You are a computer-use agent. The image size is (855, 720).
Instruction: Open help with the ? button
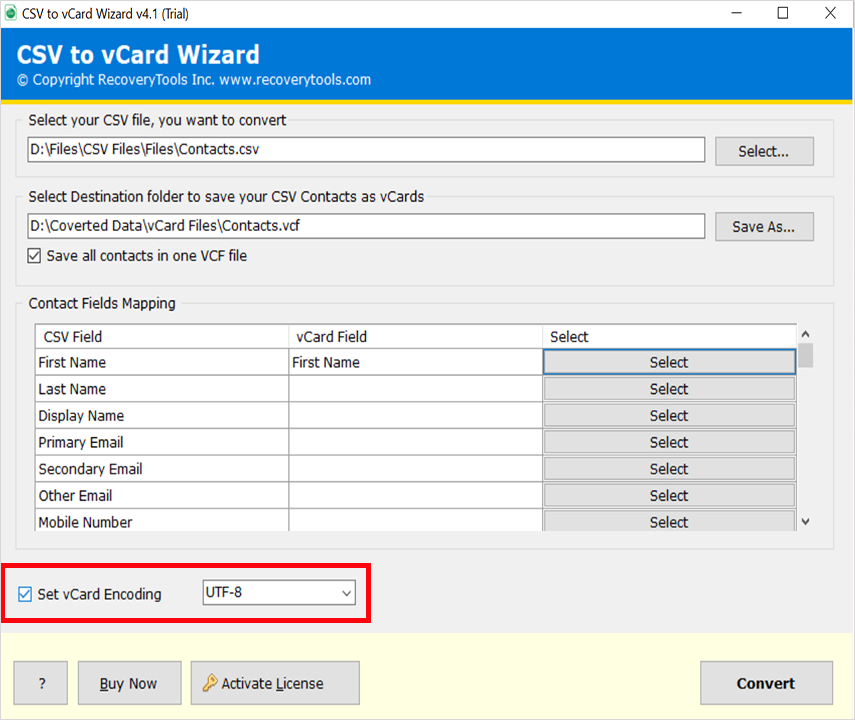(41, 683)
